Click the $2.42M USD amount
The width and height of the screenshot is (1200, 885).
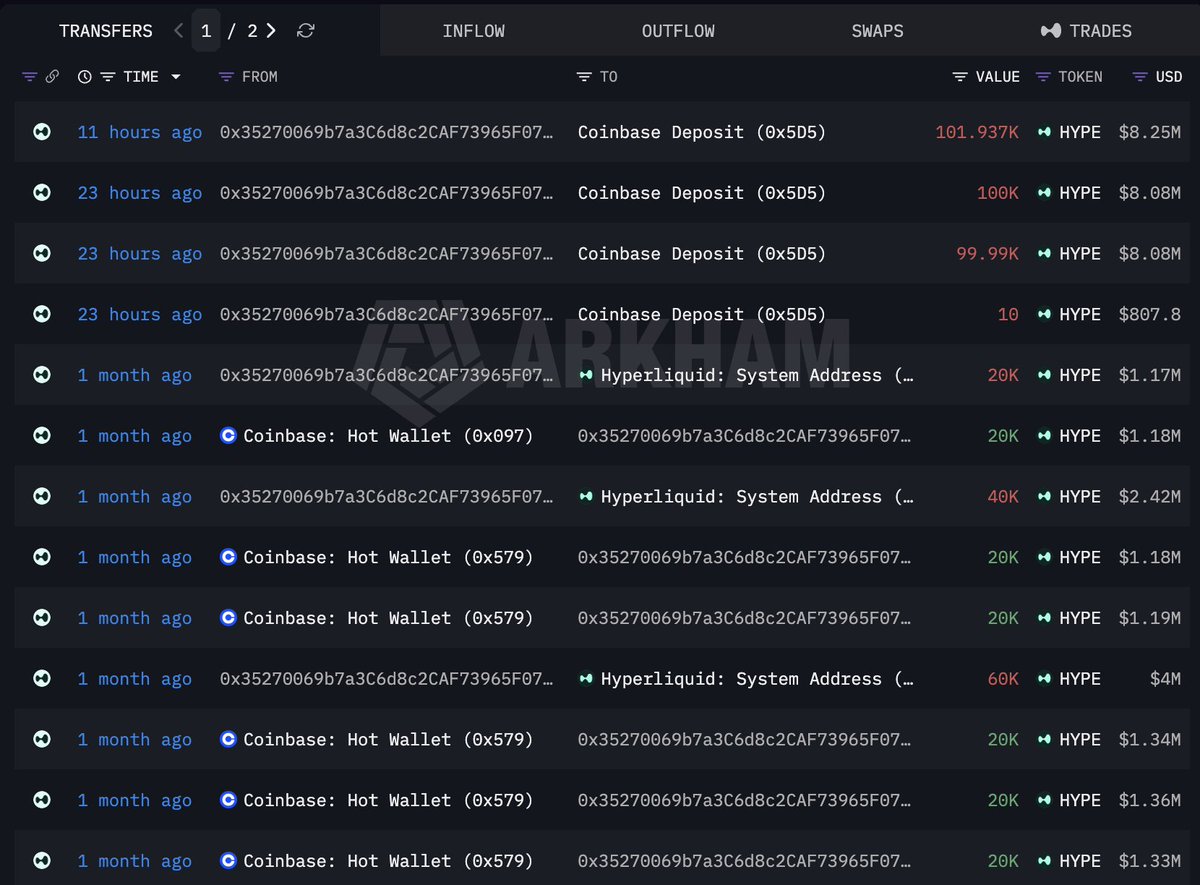(1150, 496)
